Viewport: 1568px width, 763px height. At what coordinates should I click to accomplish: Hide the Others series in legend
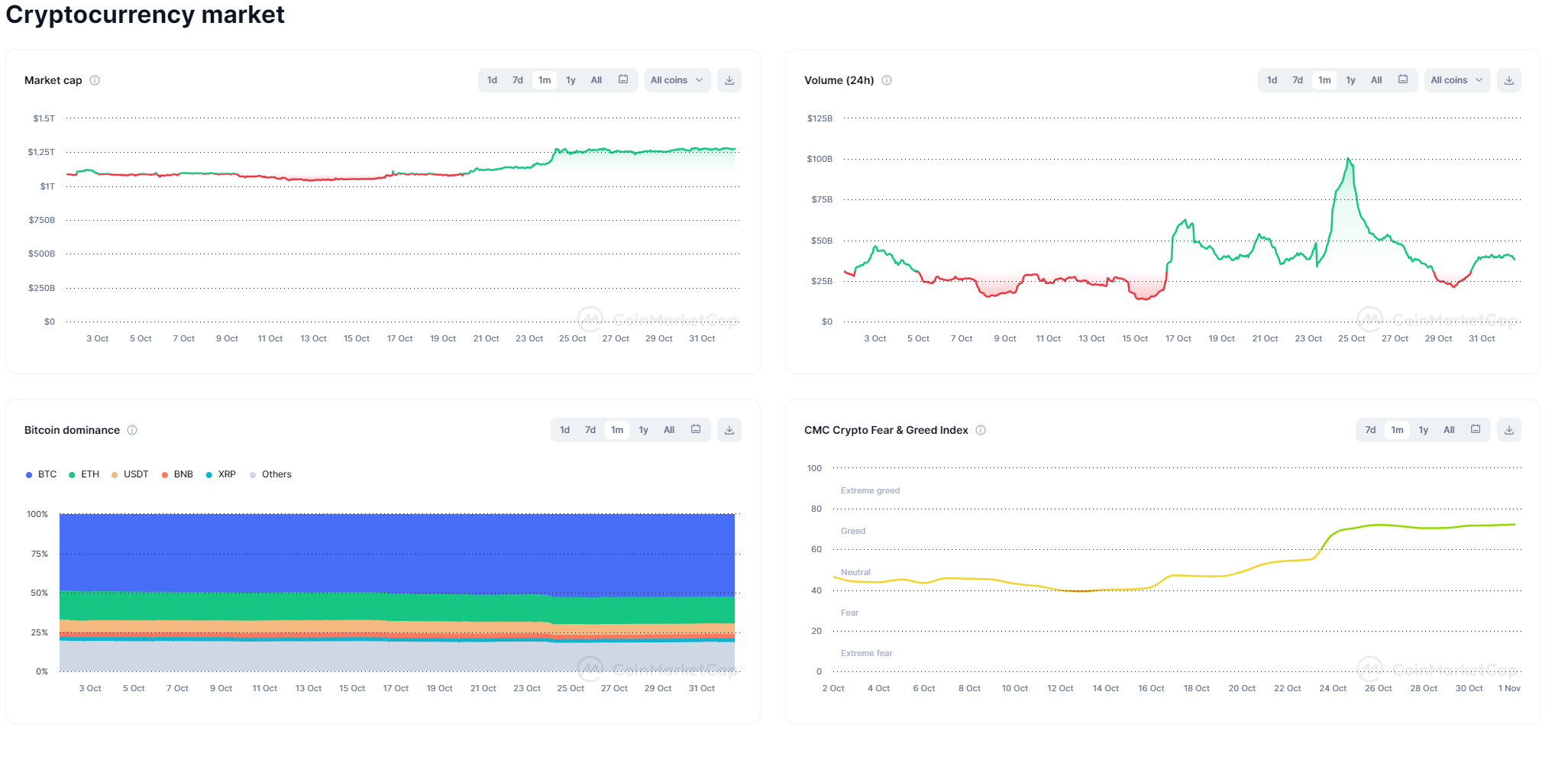270,474
